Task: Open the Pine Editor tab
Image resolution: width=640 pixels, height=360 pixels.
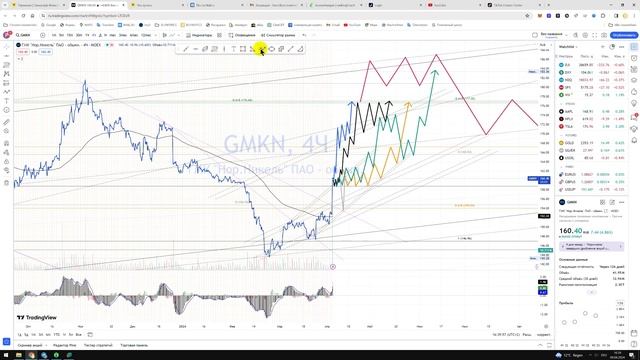Action: [x=64, y=345]
